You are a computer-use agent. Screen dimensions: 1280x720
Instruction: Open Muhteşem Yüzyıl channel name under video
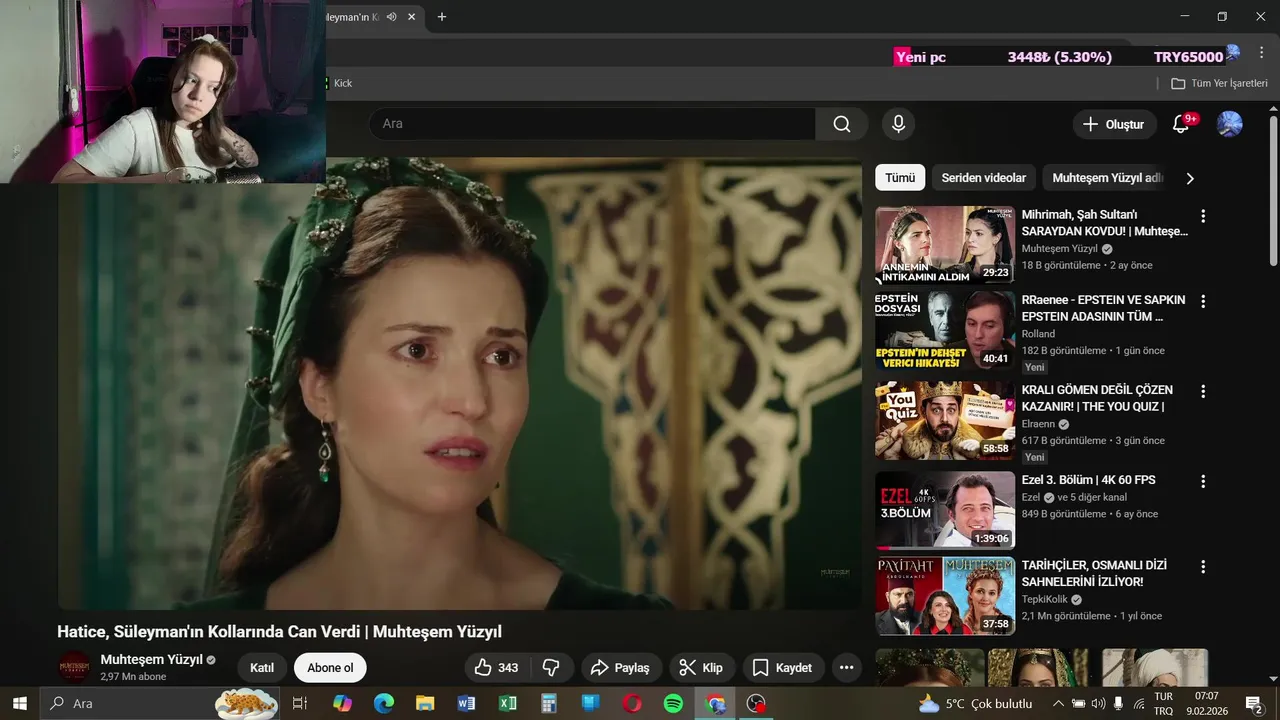(x=151, y=660)
